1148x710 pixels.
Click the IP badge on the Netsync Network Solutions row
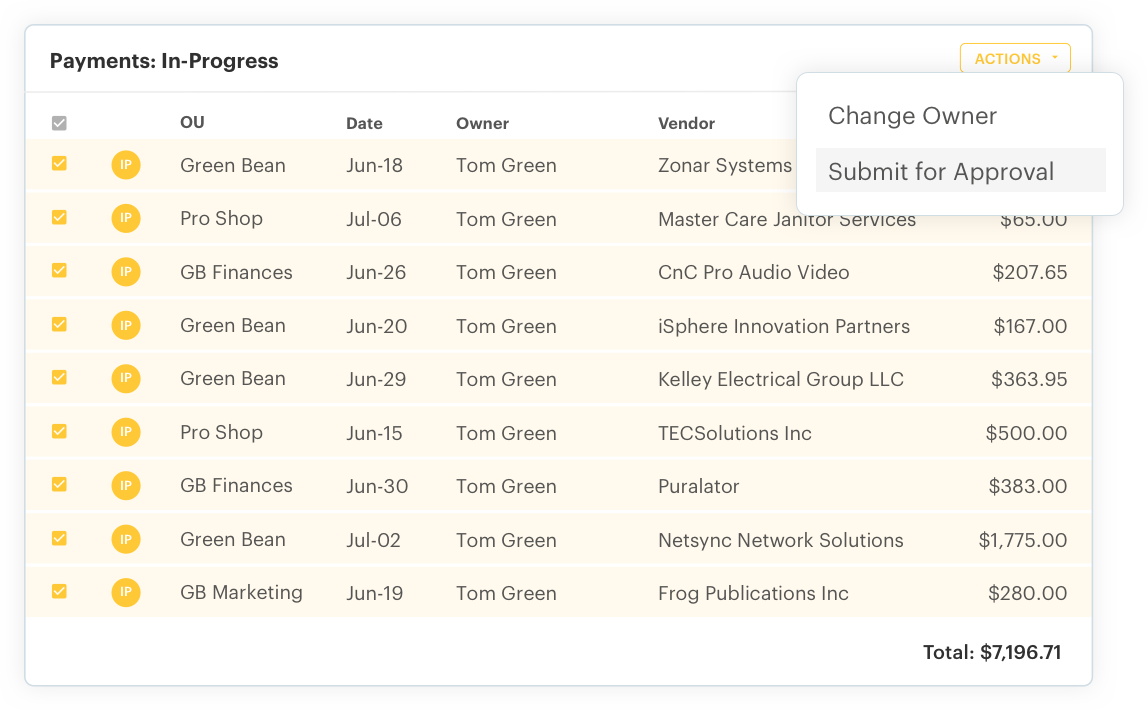pyautogui.click(x=126, y=539)
